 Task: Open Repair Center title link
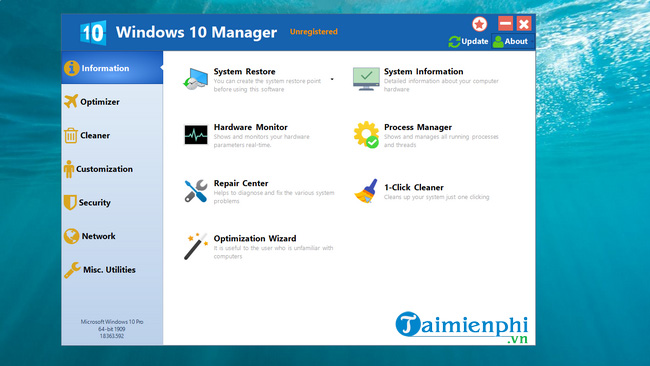pyautogui.click(x=241, y=183)
